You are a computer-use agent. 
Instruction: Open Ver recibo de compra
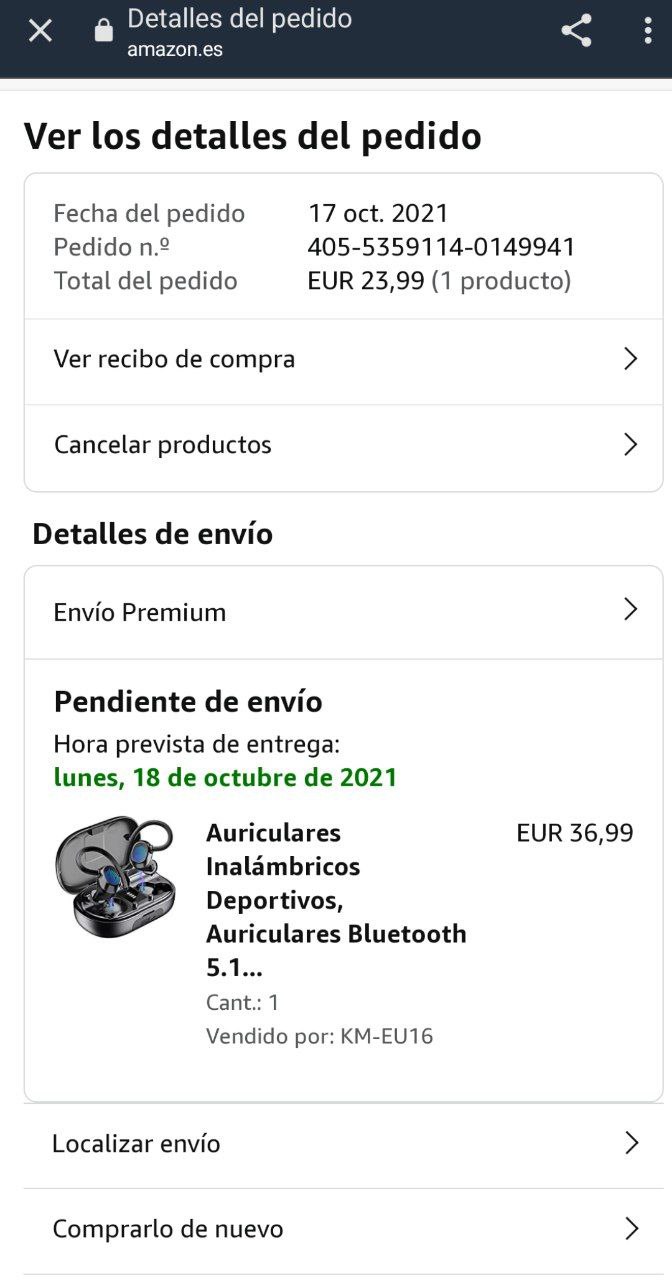343,361
